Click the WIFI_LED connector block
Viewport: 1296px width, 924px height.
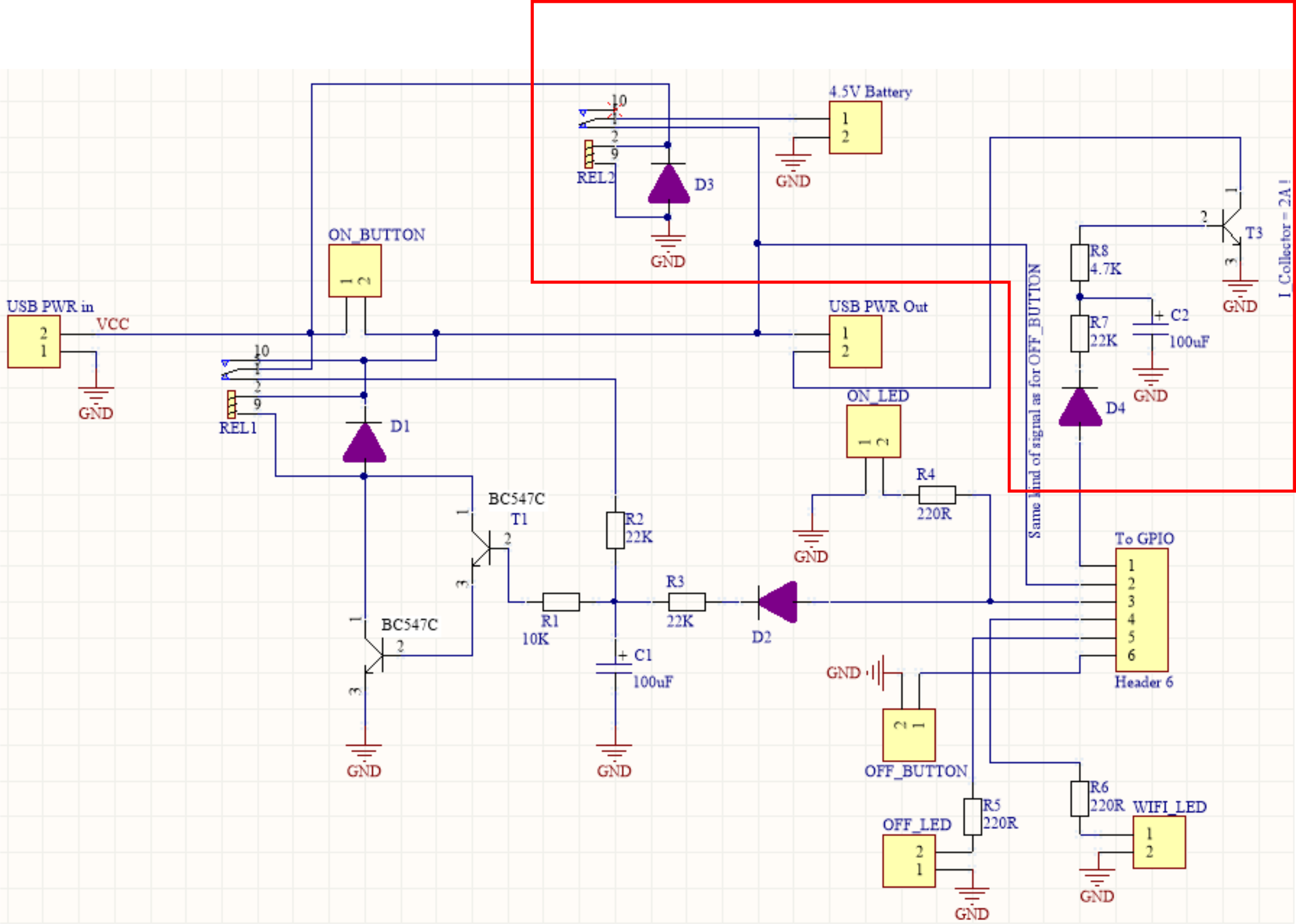[1158, 842]
